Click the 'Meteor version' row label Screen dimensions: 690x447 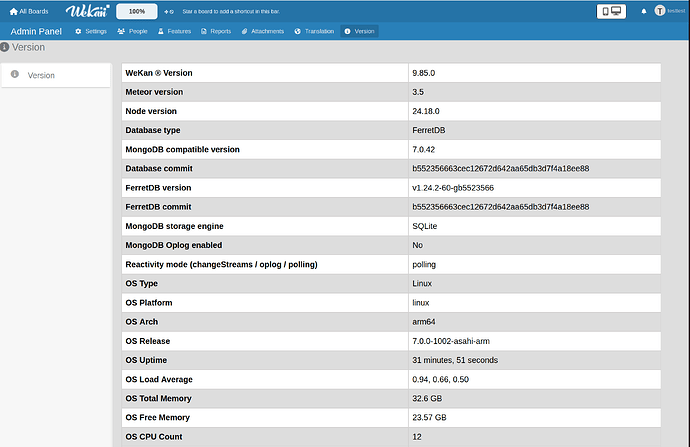[154, 92]
